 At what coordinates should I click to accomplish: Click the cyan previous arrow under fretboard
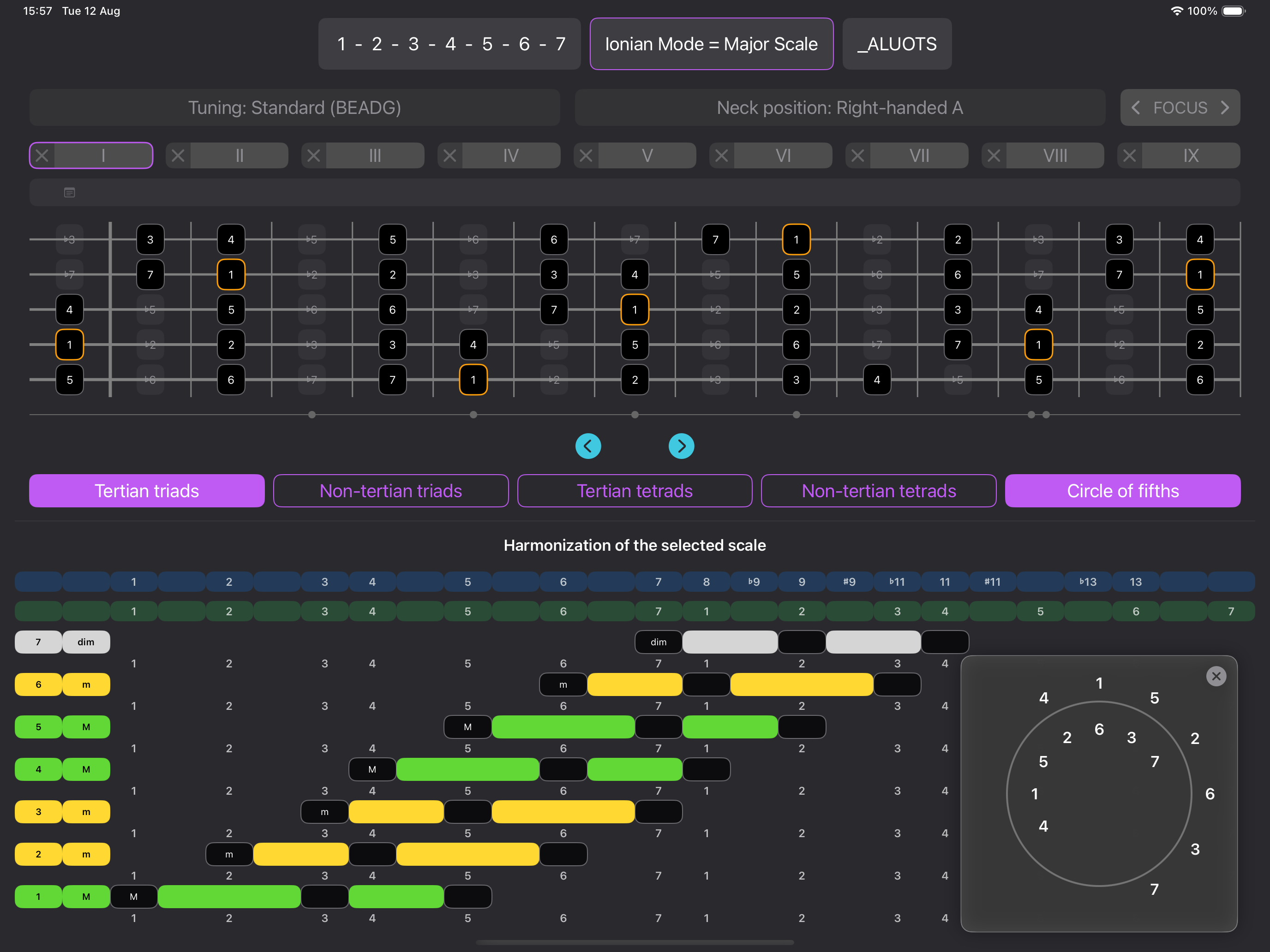(x=588, y=446)
